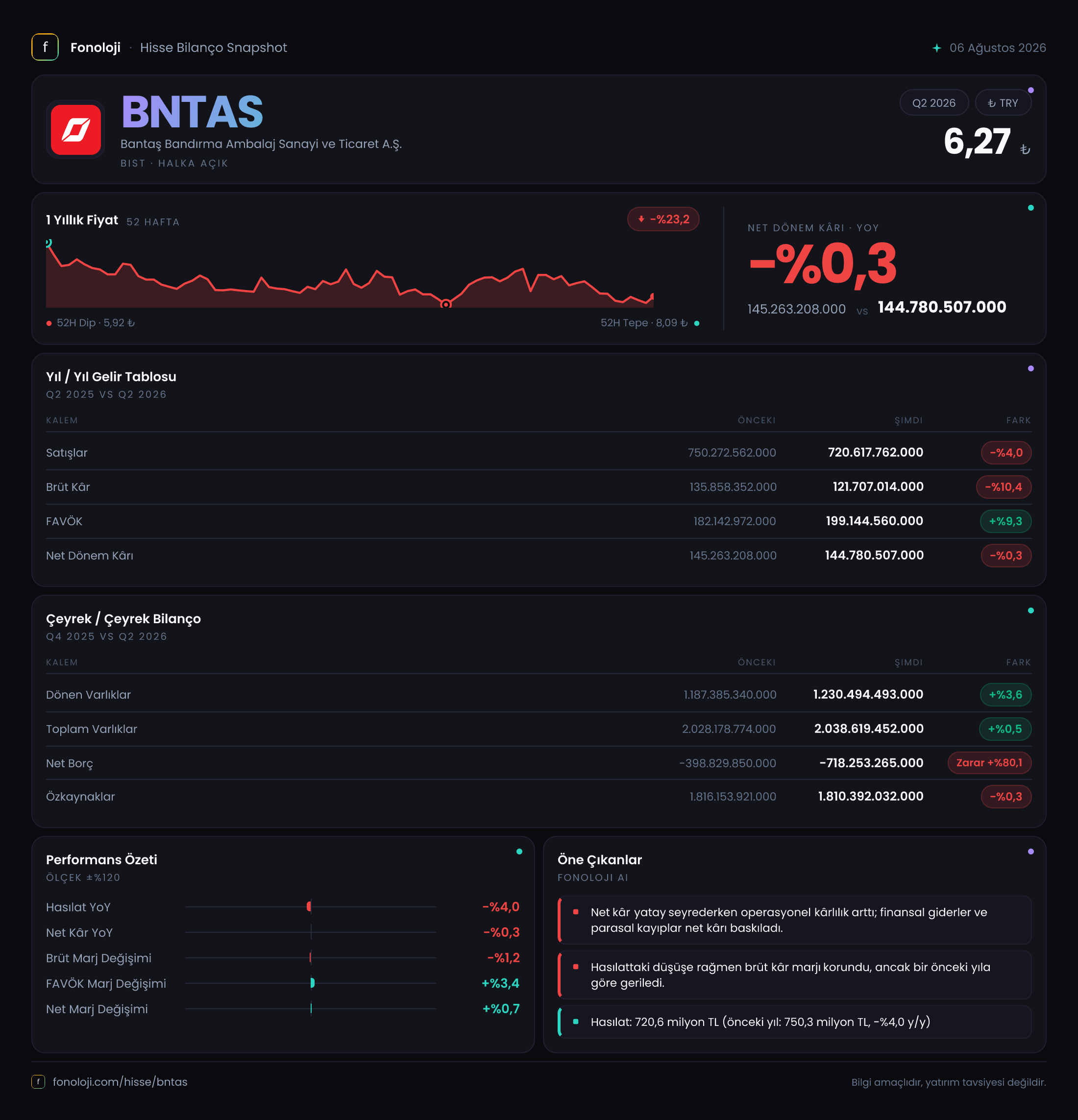1078x1120 pixels.
Task: Click the FAVÖK +%9,3 badge
Action: [1005, 521]
